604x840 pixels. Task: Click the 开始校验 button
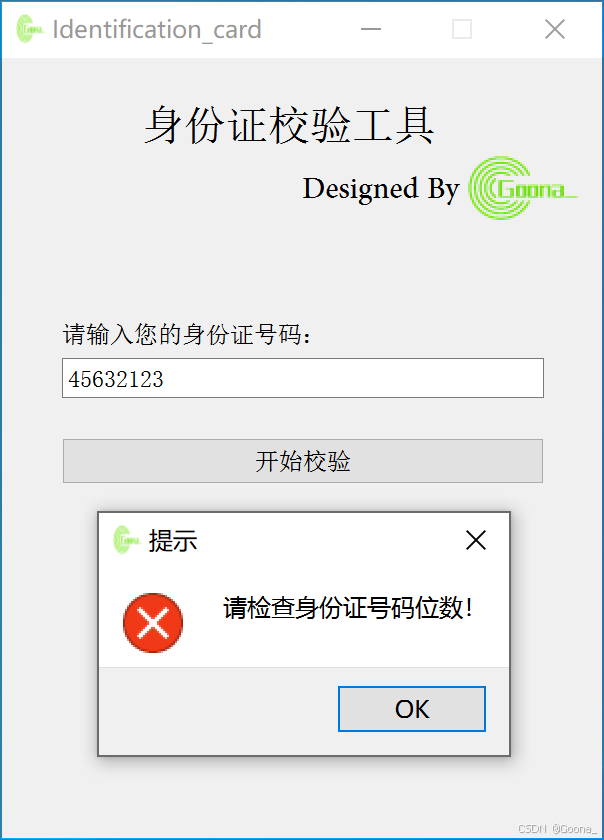point(303,461)
